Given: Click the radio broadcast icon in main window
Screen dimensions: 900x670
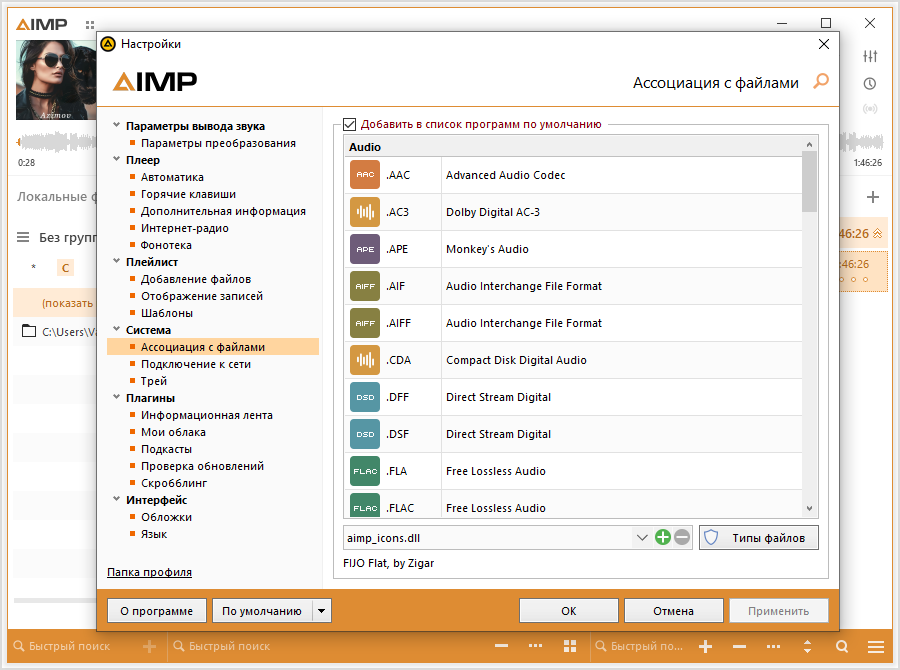Looking at the screenshot, I should click(870, 109).
